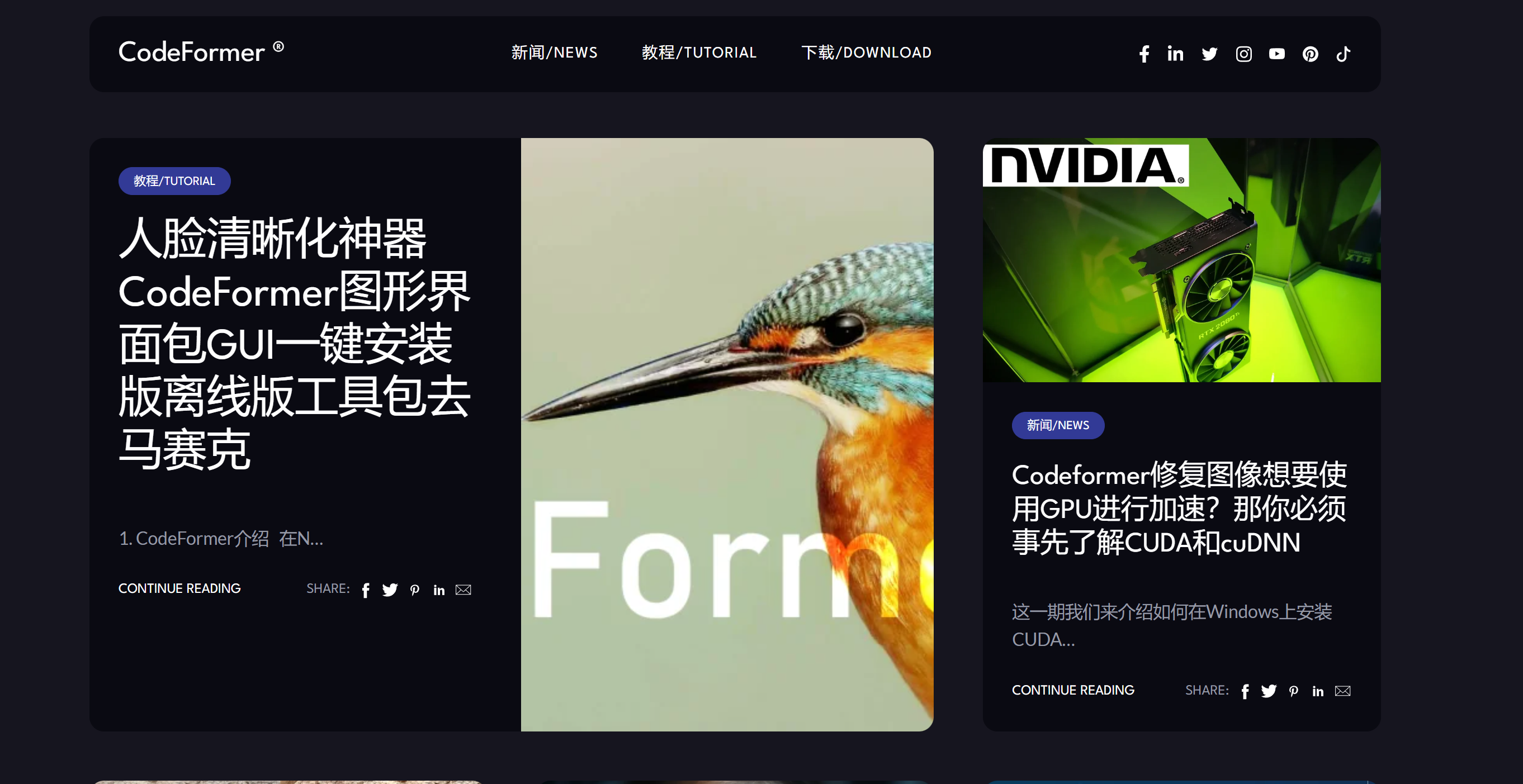Open the Codeformer GPU CUDA cuDNN article title

point(1180,508)
